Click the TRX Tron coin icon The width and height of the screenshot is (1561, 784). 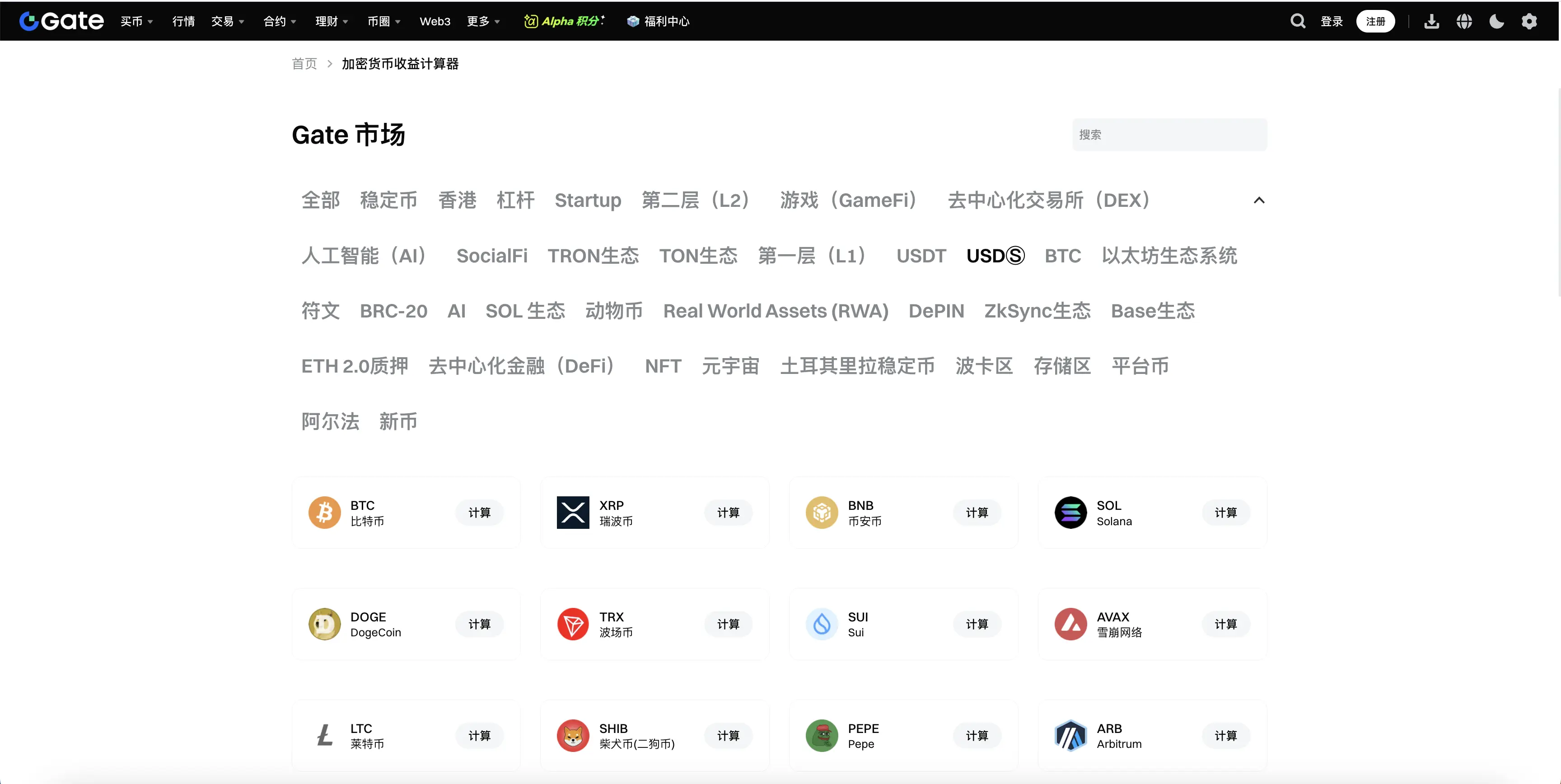(573, 624)
